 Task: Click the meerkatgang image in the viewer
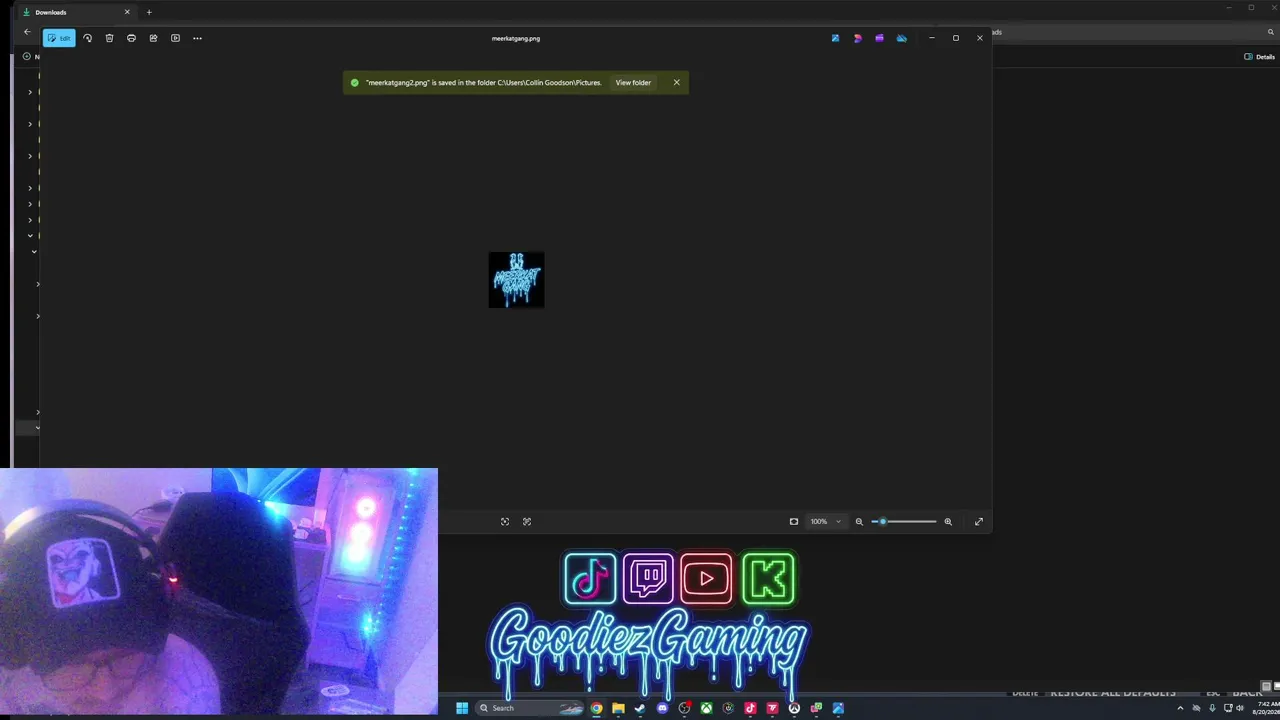(516, 280)
